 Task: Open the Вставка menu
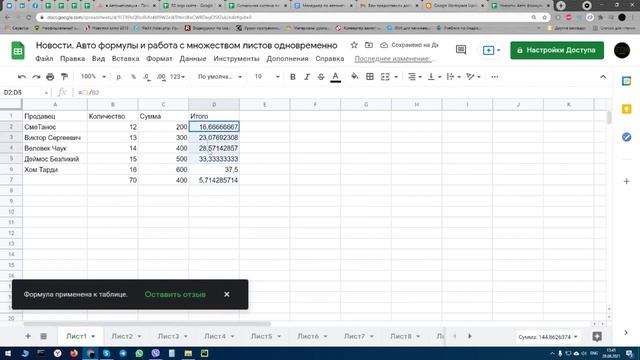(125, 59)
